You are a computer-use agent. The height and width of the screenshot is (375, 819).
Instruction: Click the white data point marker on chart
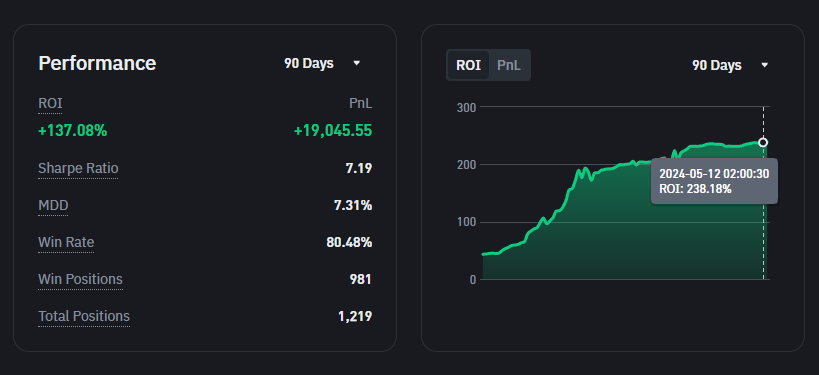[x=763, y=142]
